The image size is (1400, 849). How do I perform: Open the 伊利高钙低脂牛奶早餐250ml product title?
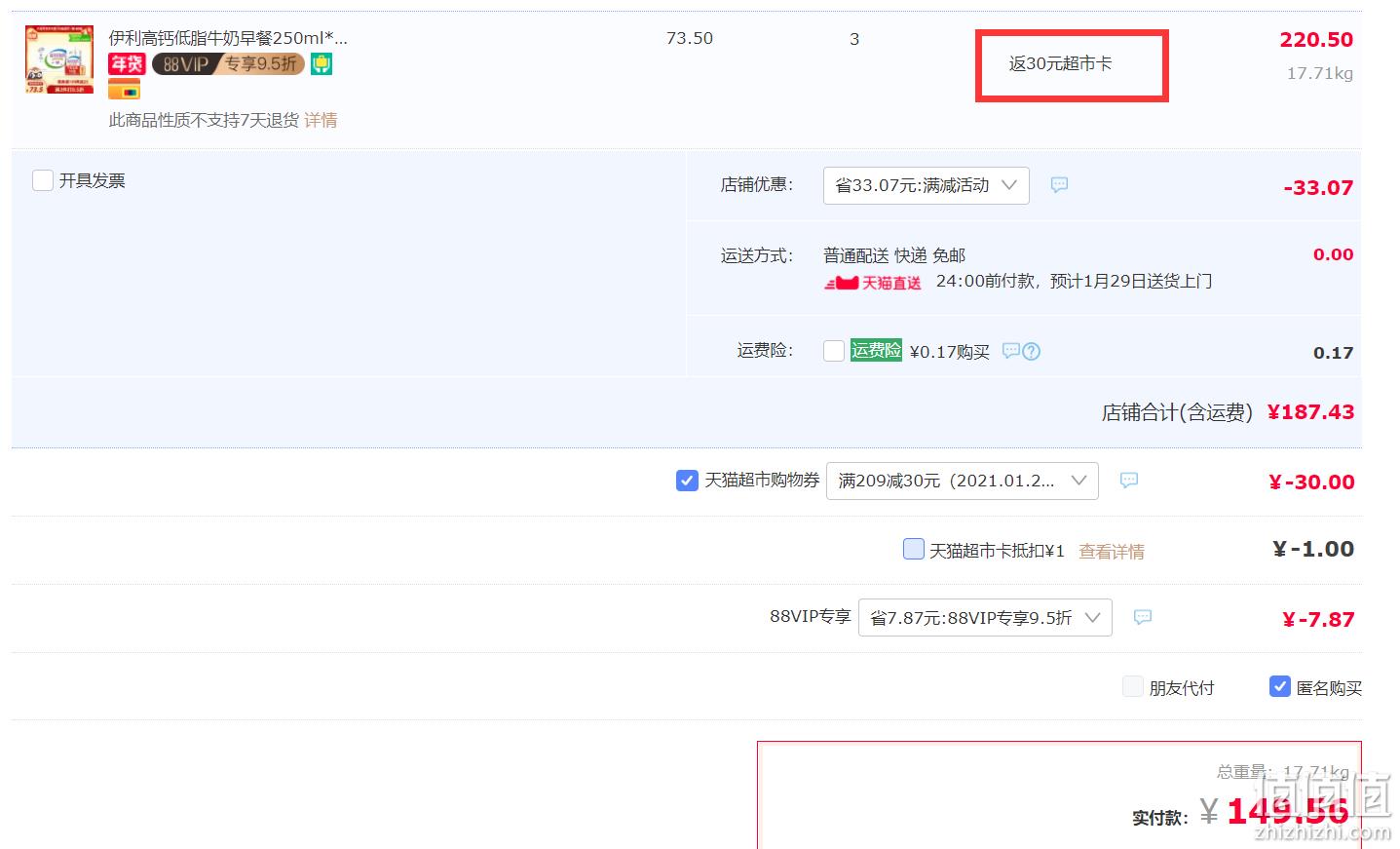click(227, 38)
